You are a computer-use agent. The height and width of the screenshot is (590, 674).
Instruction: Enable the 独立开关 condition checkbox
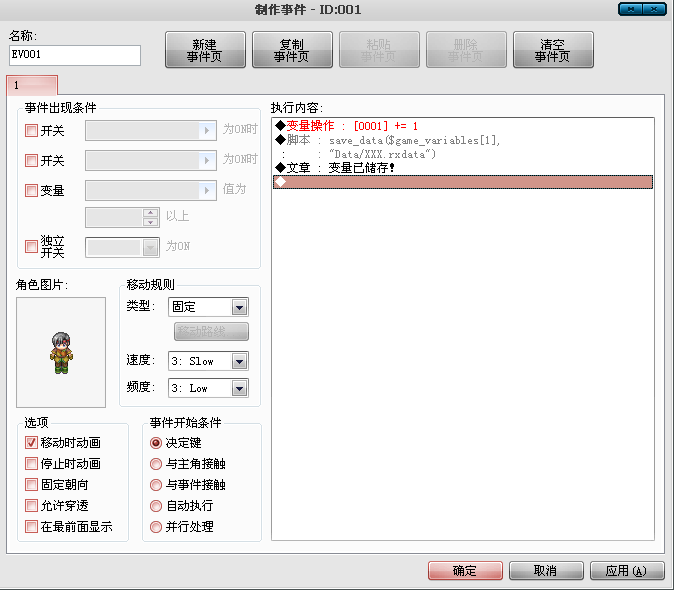coord(31,247)
